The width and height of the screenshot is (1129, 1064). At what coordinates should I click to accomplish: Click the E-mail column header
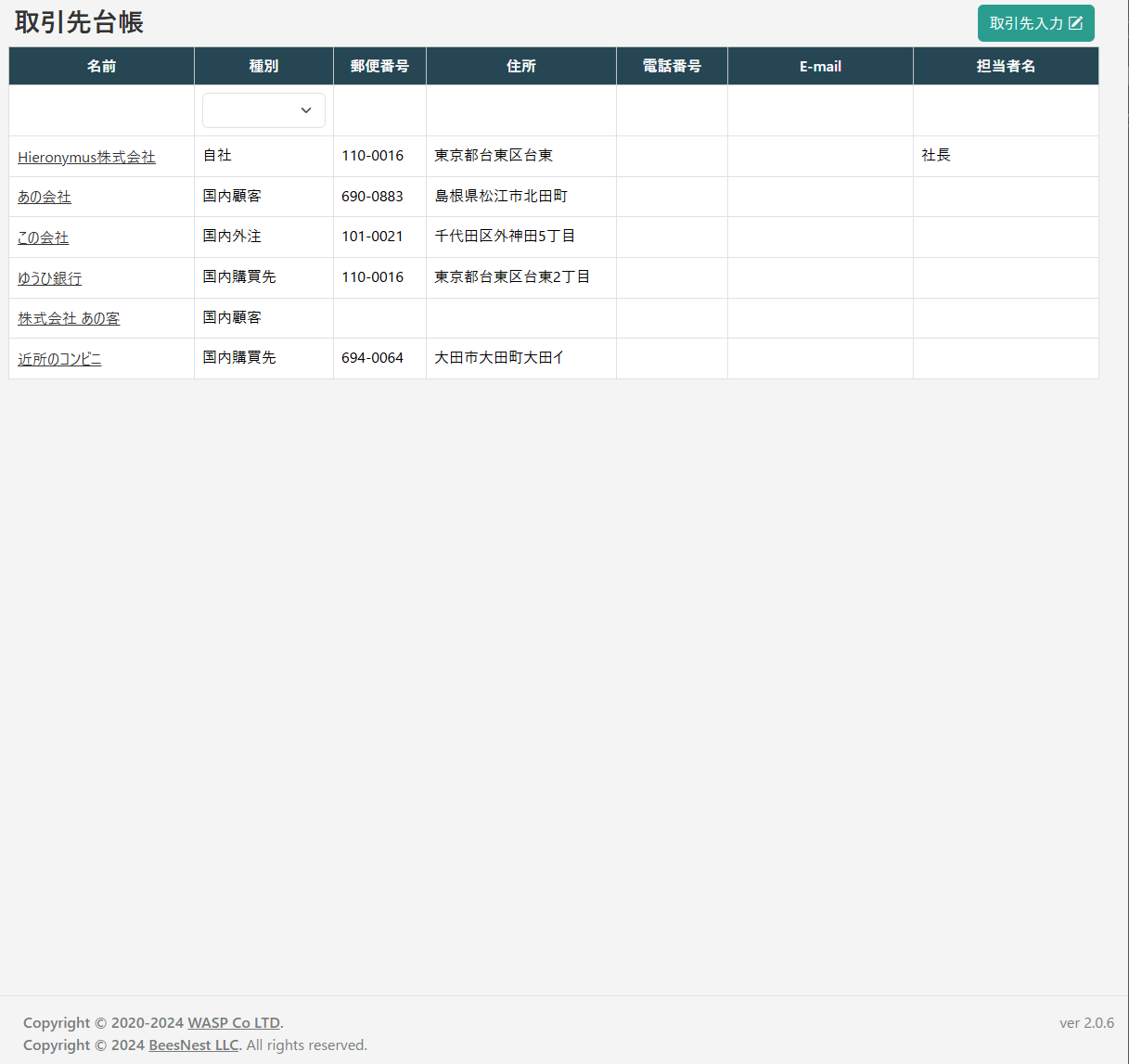[x=820, y=66]
